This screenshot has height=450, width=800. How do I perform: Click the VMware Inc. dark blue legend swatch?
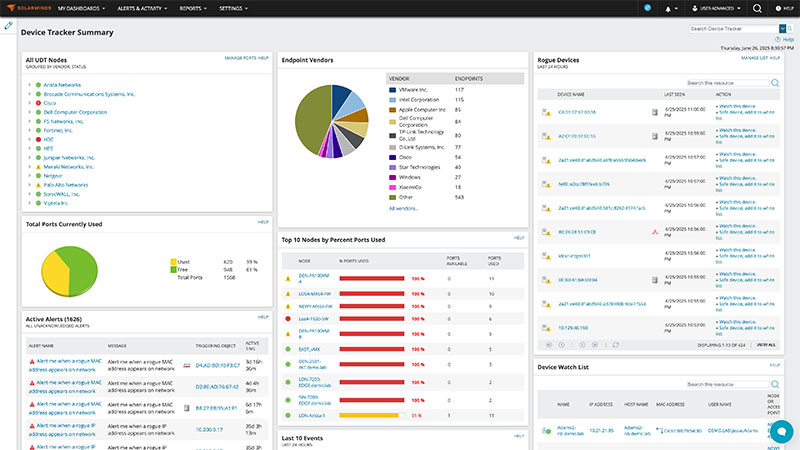[392, 90]
